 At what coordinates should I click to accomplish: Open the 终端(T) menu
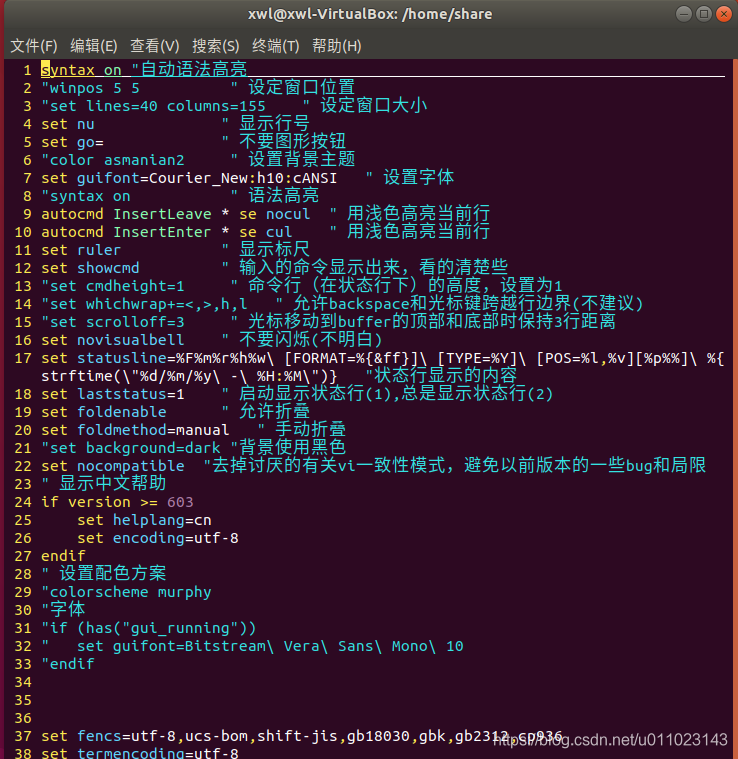[x=276, y=46]
